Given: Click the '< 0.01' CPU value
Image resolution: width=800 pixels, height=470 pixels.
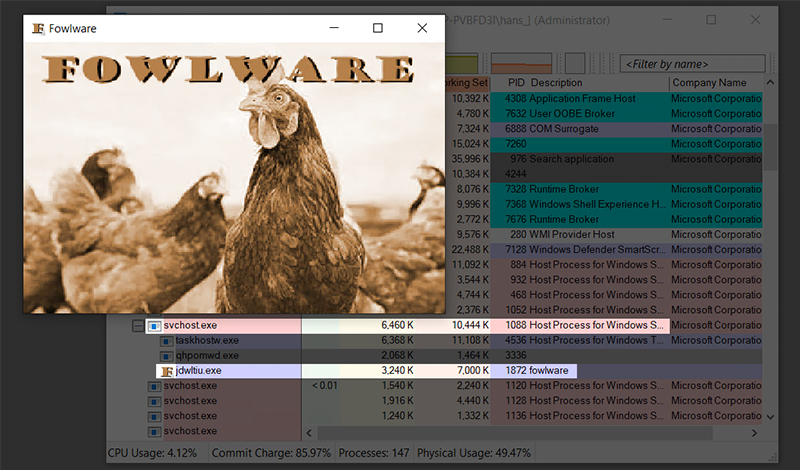Looking at the screenshot, I should click(x=324, y=386).
